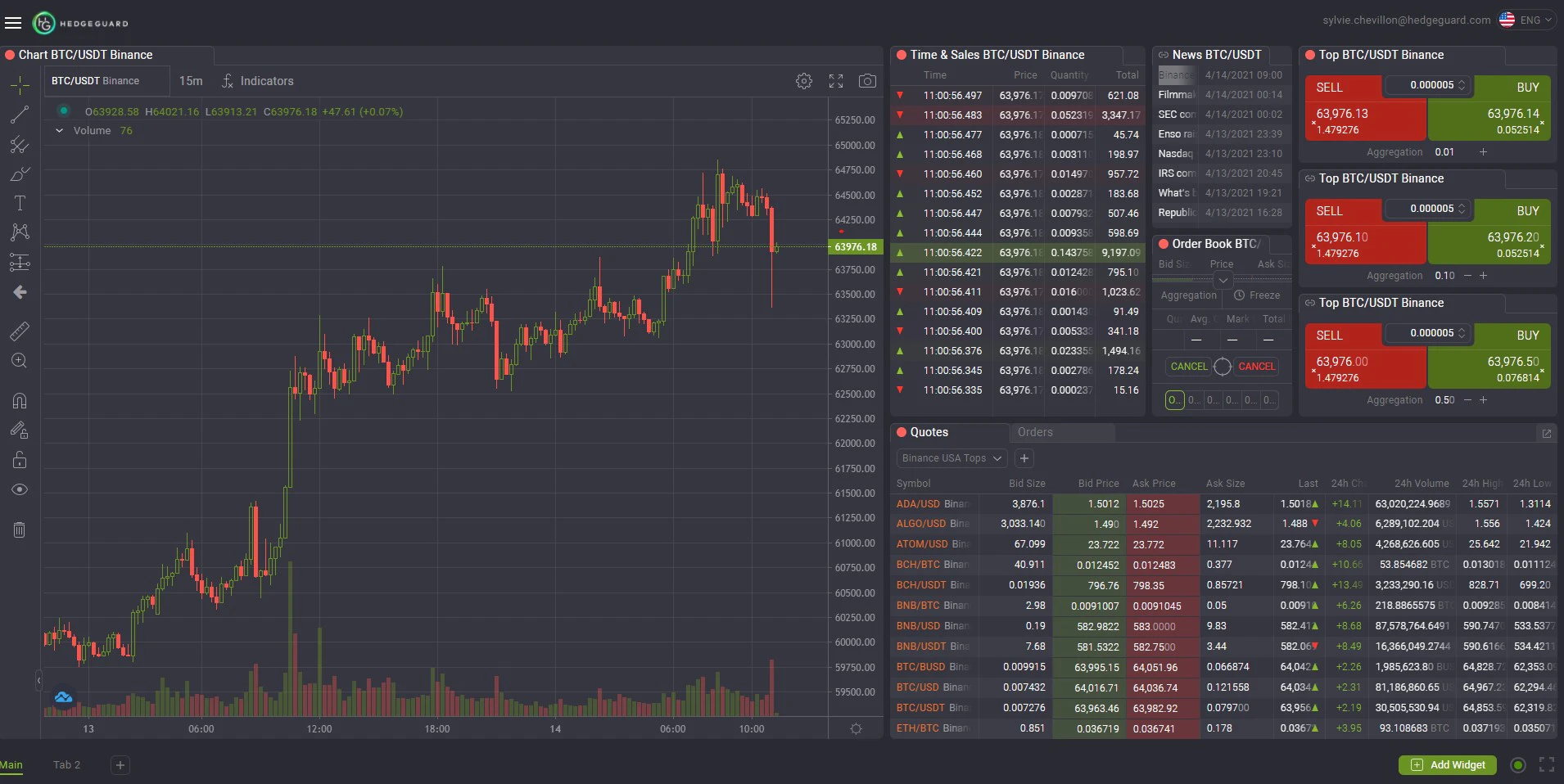The height and width of the screenshot is (784, 1564).
Task: Increase aggregation with the plus stepper
Action: tap(1483, 152)
